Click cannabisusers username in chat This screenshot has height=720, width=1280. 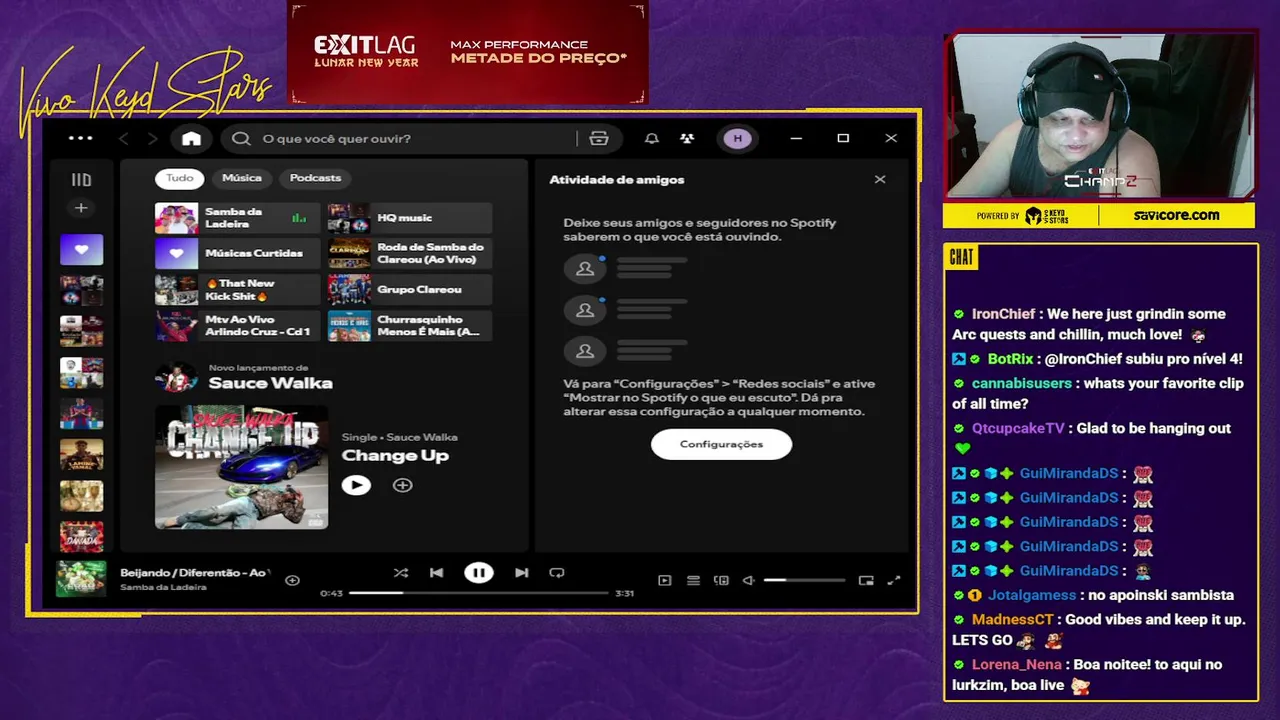pyautogui.click(x=1021, y=384)
